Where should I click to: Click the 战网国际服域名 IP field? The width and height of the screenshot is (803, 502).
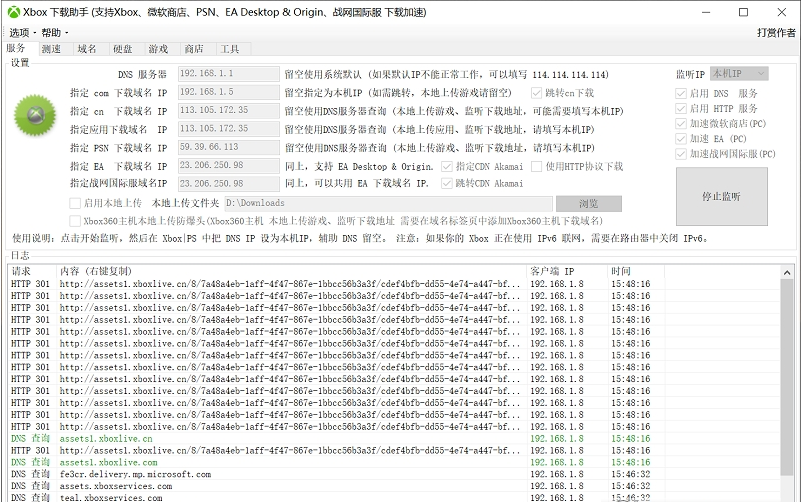point(229,184)
